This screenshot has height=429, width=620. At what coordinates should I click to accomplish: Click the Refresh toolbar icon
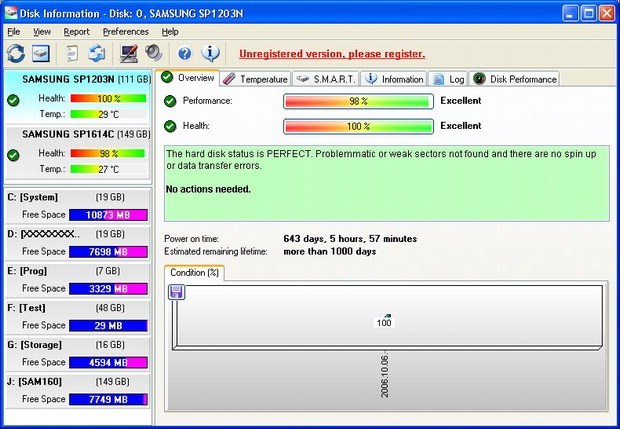click(16, 53)
